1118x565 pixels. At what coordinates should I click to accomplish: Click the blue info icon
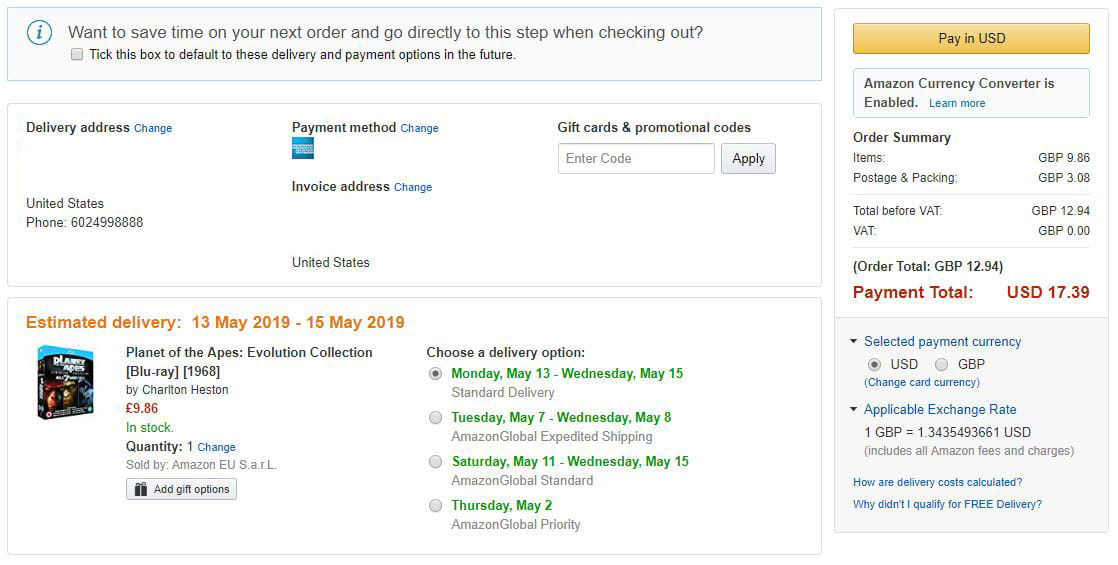[x=40, y=33]
